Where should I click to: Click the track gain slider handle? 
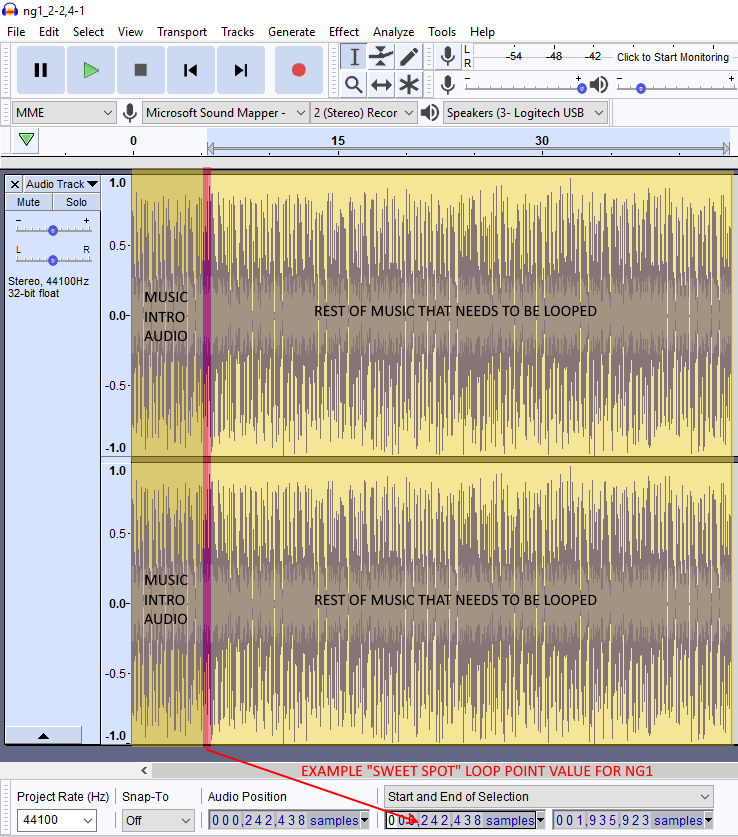(x=52, y=230)
